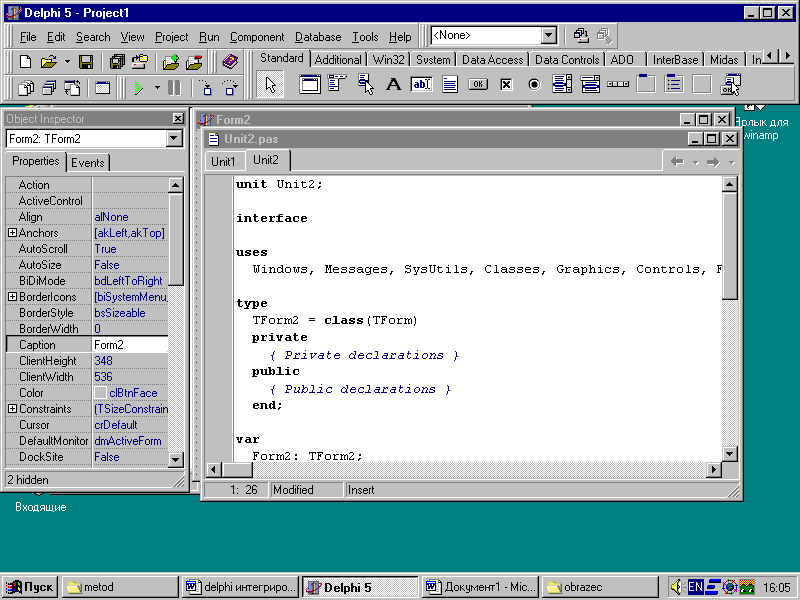The image size is (800, 600).
Task: Click the Open file folder icon
Action: click(48, 62)
